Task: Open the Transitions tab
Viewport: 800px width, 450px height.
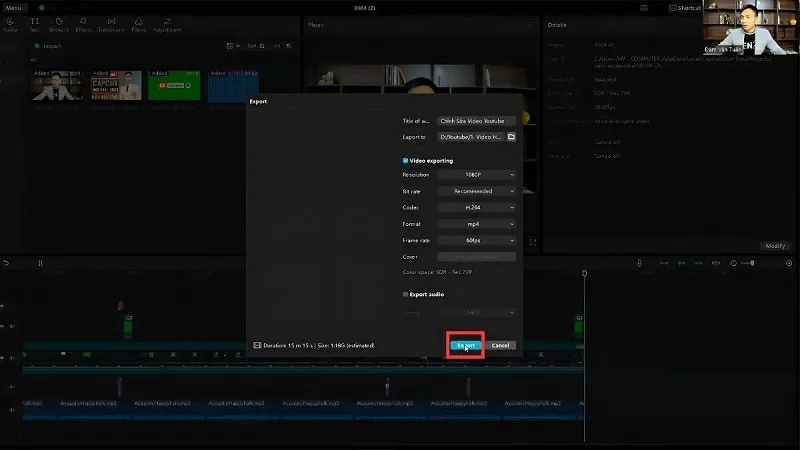Action: tap(111, 24)
